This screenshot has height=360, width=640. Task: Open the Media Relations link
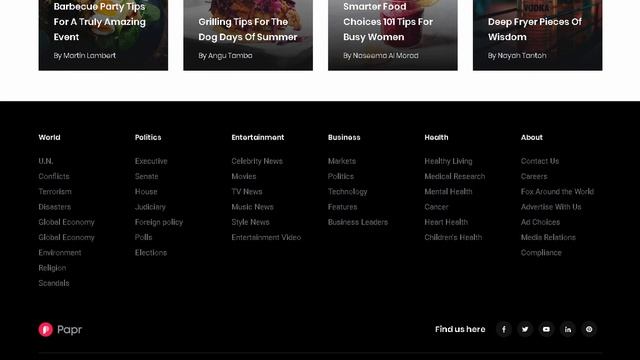click(x=548, y=237)
